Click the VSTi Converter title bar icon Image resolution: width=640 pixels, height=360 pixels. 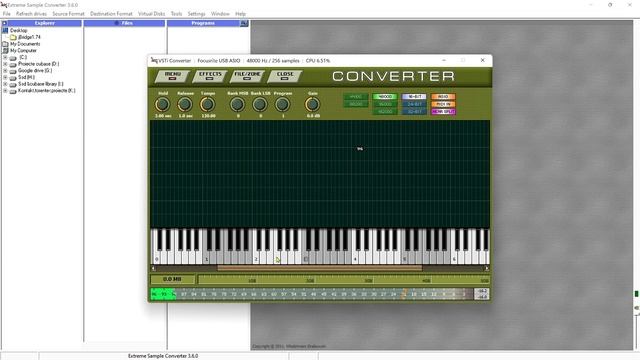tap(154, 60)
